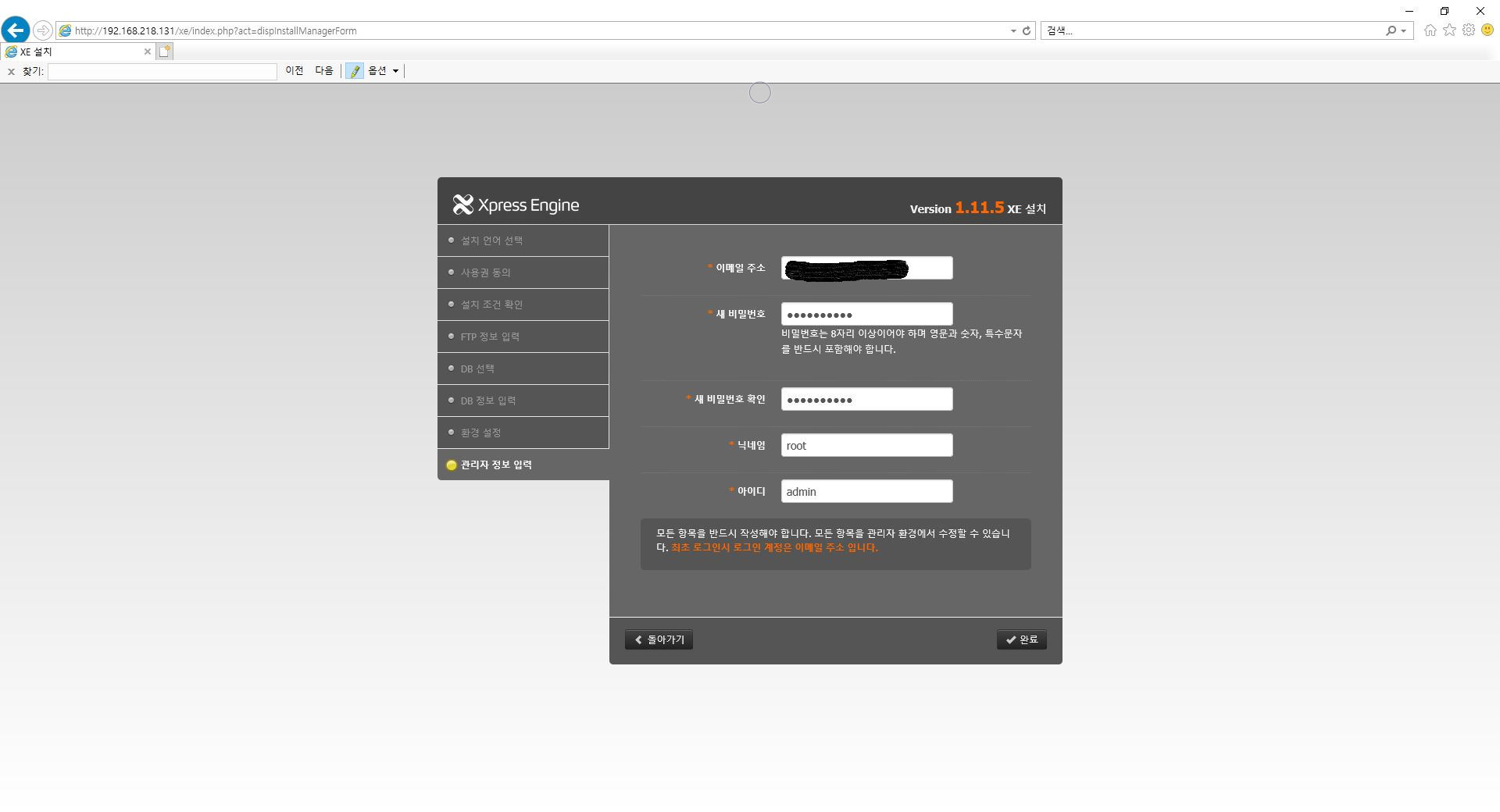Select the 사용권 동의 step
The image size is (1500, 812).
tap(523, 272)
